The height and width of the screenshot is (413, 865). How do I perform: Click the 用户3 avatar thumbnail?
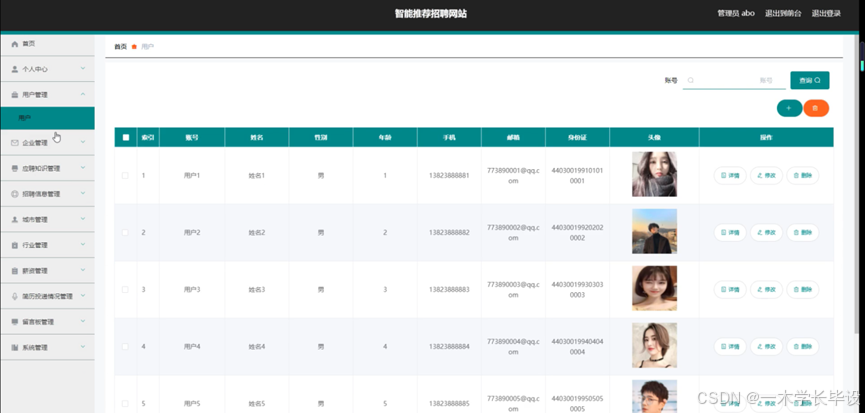coord(654,288)
